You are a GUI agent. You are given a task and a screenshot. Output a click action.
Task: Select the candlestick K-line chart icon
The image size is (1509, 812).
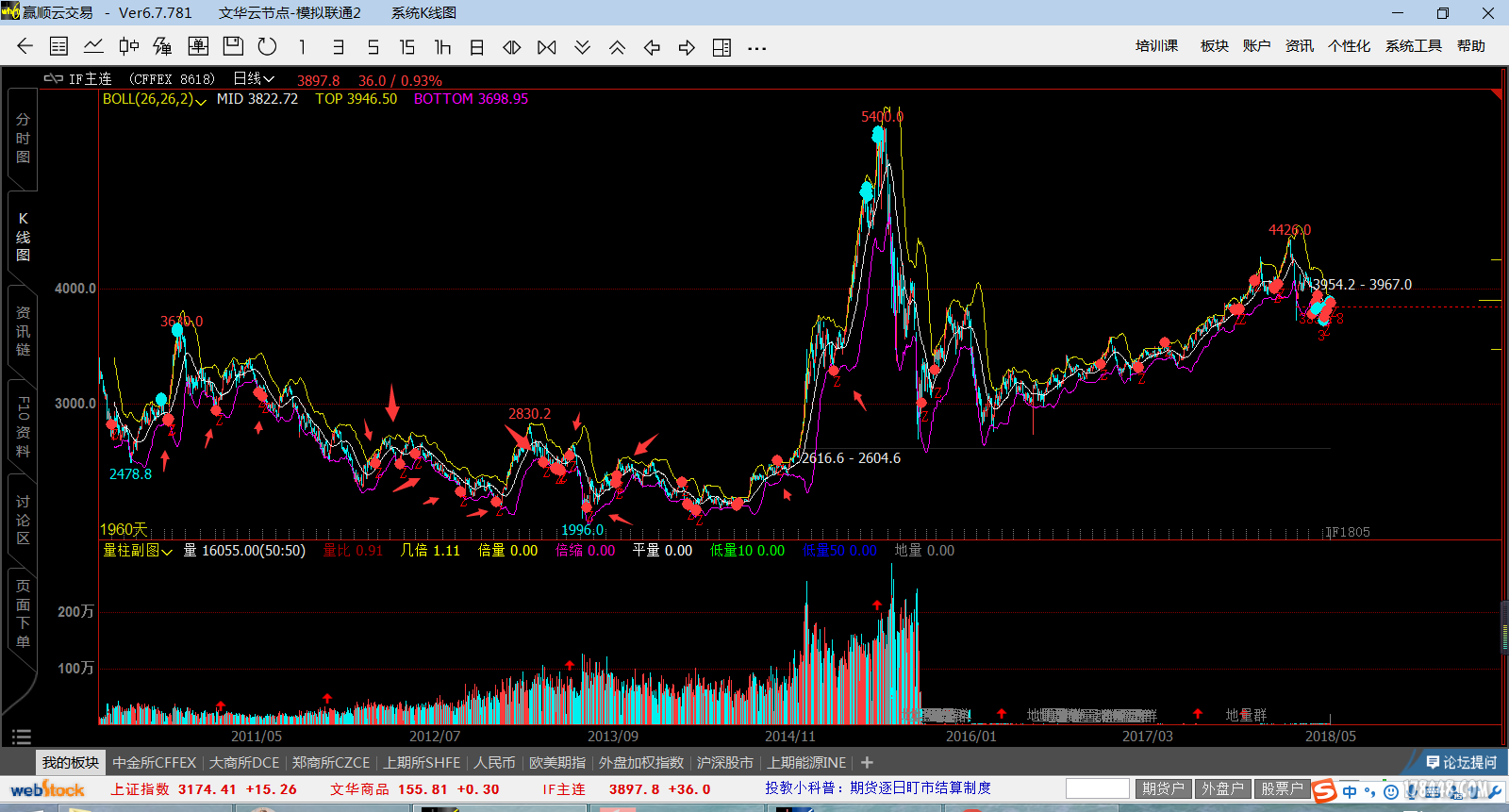129,46
